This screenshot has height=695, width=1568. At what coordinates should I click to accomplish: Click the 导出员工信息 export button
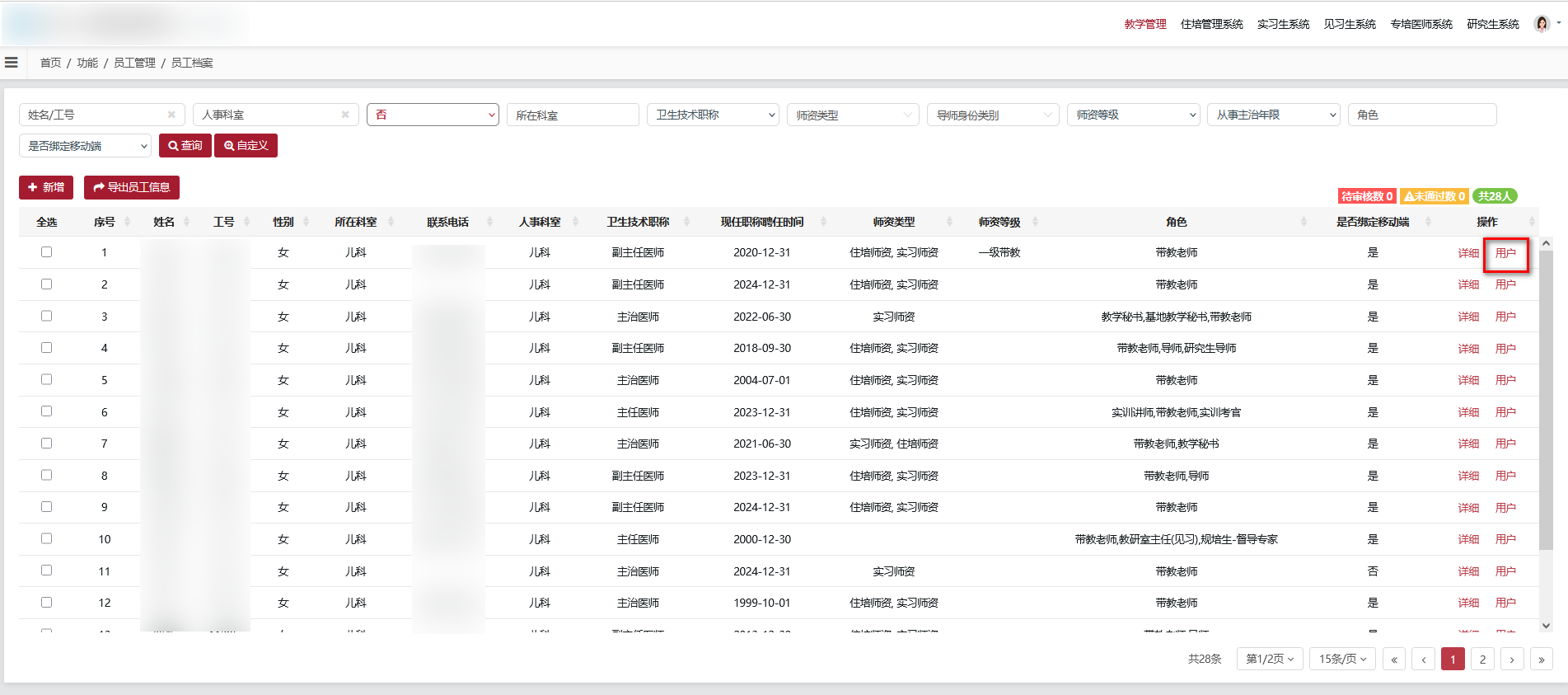pyautogui.click(x=132, y=187)
